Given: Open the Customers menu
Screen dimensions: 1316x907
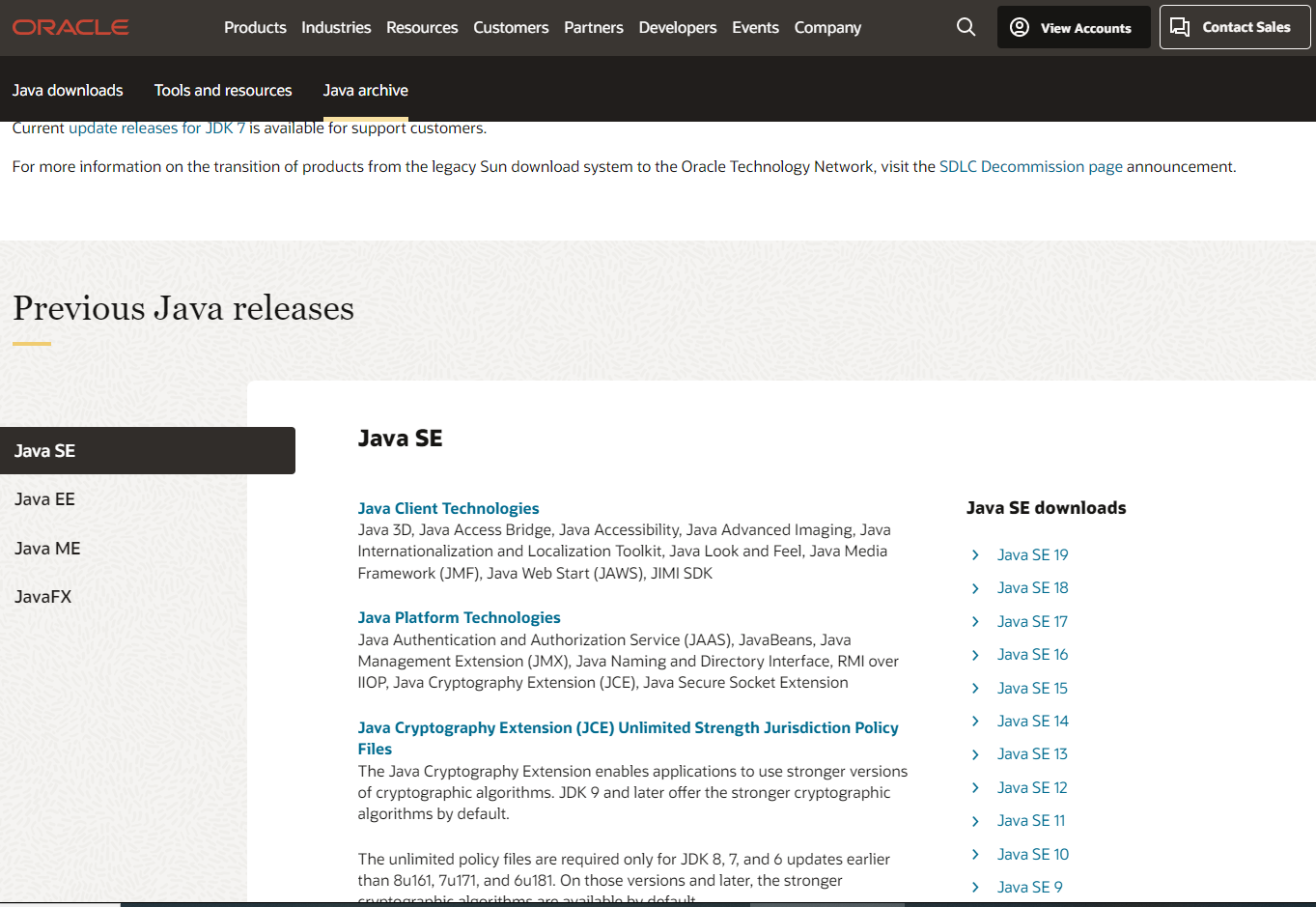Looking at the screenshot, I should click(511, 27).
